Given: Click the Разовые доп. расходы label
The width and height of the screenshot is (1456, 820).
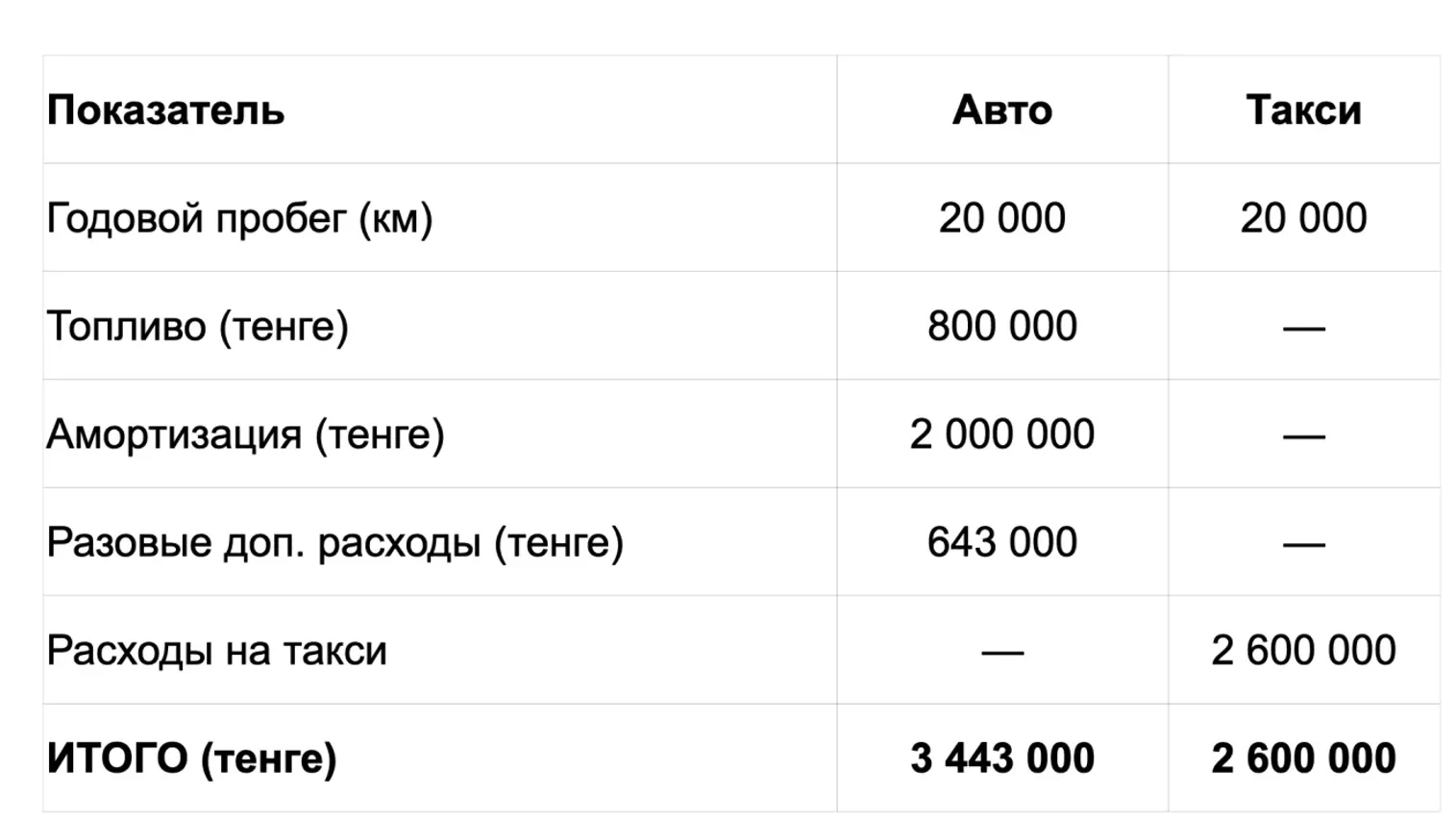Looking at the screenshot, I should (x=334, y=543).
